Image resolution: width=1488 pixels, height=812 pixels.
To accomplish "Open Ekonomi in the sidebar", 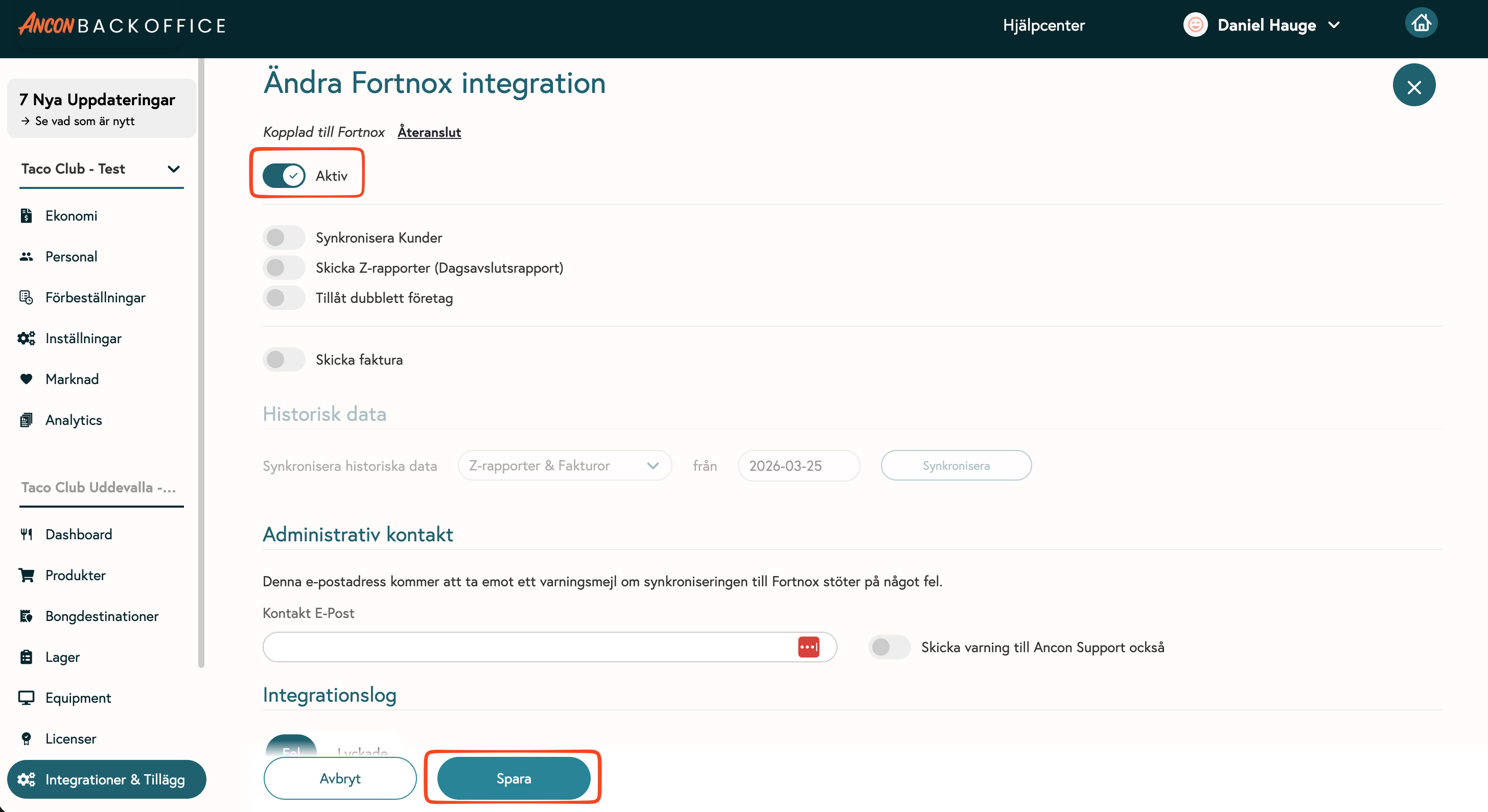I will coord(72,216).
